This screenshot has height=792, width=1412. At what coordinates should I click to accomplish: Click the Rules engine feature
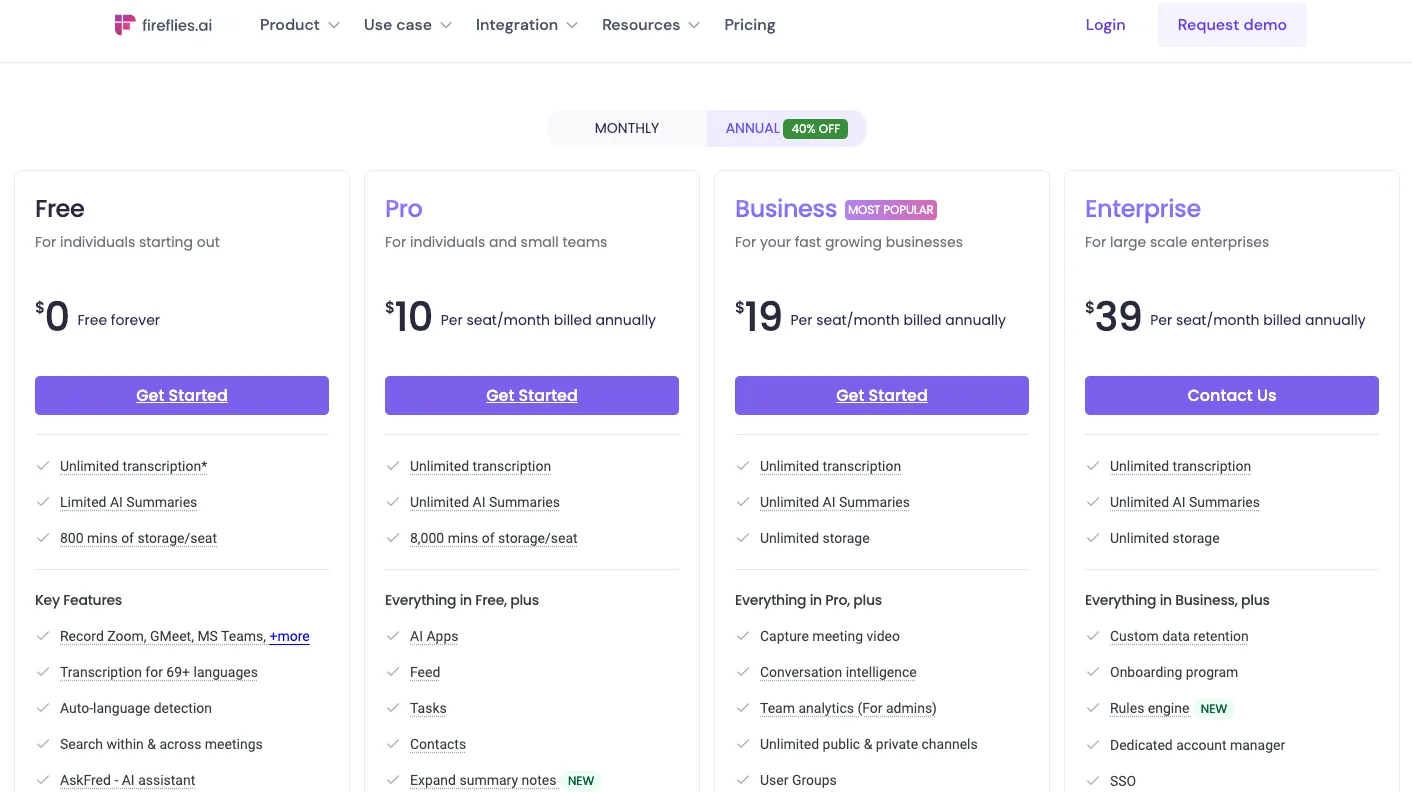pyautogui.click(x=1149, y=708)
